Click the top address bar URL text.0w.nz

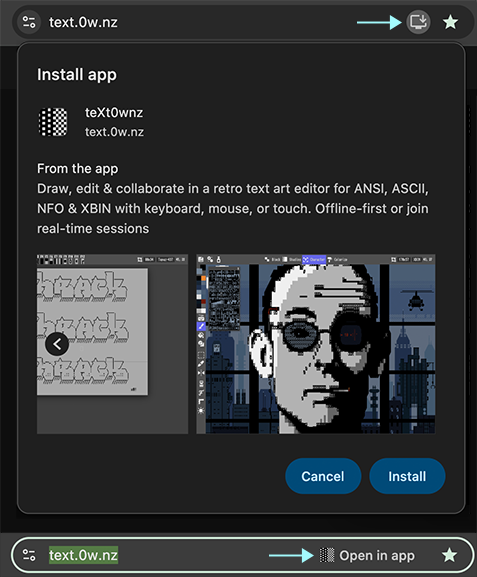[83, 22]
